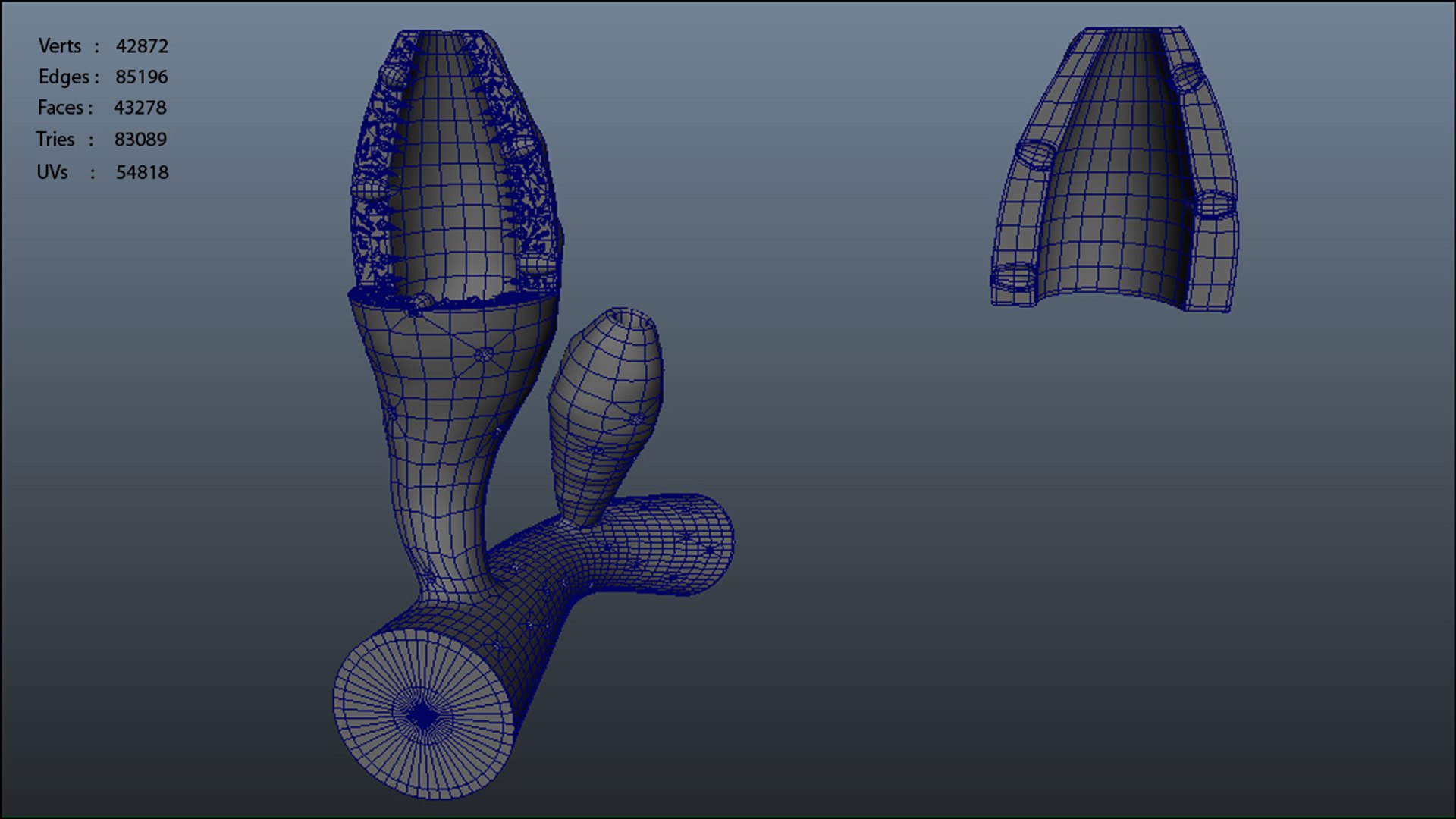Click the Faces label text
The width and height of the screenshot is (1456, 819).
62,108
